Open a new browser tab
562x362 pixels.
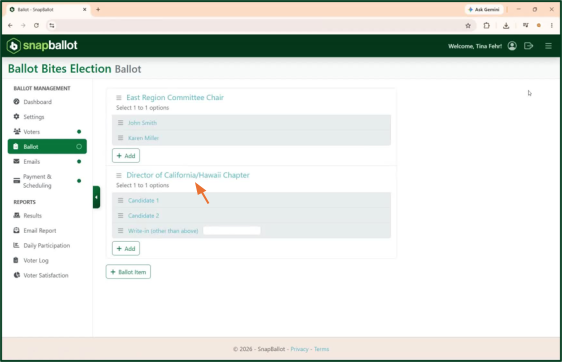(98, 9)
